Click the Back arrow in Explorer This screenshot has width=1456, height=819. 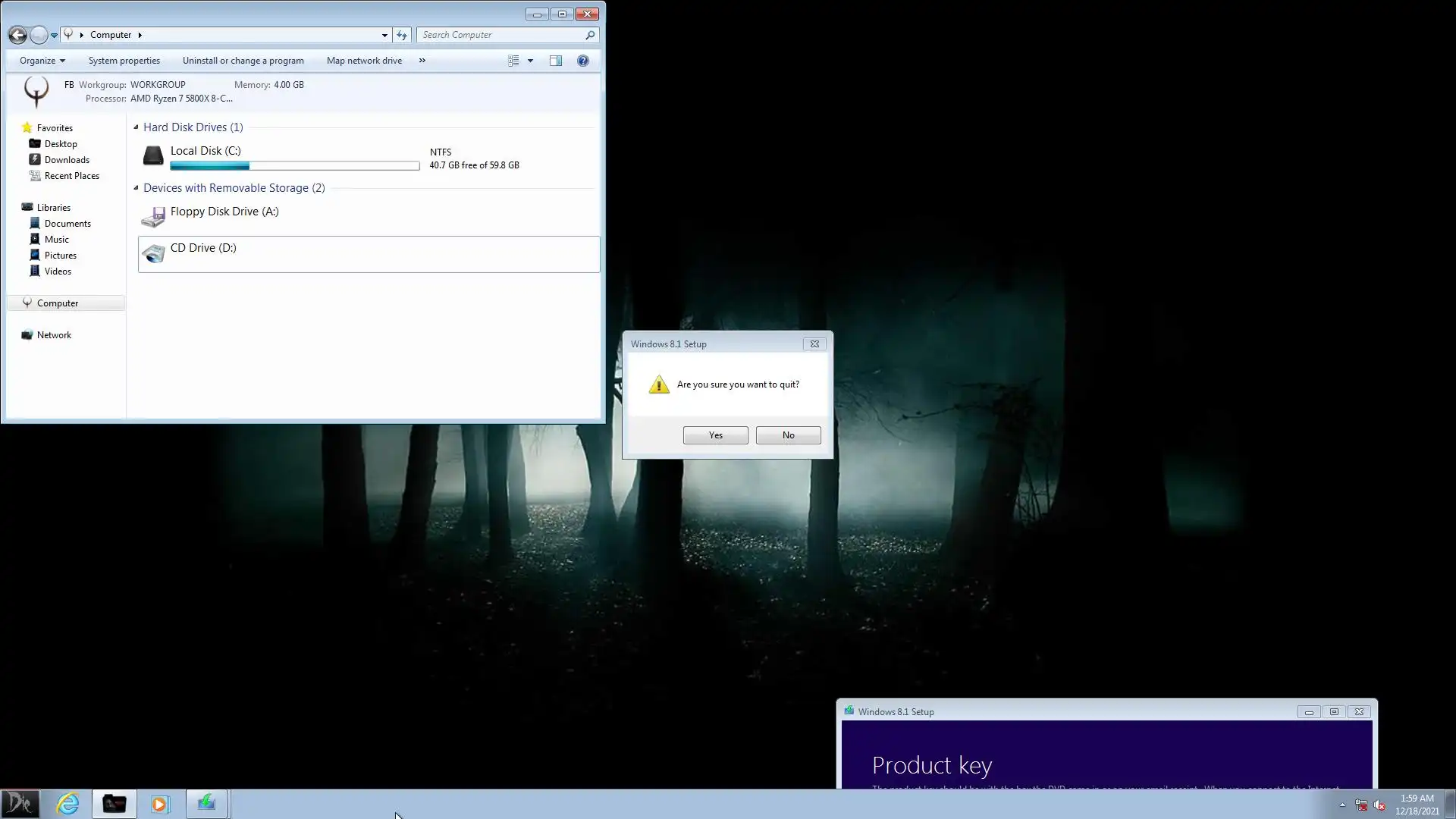pyautogui.click(x=17, y=35)
